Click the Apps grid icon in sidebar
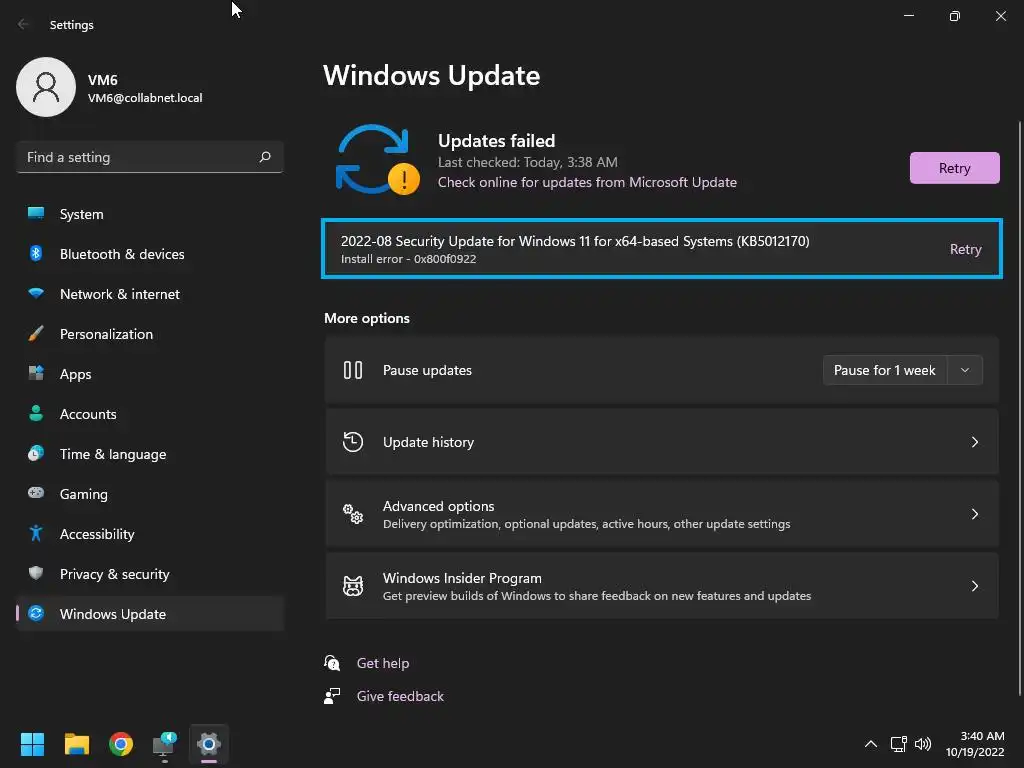This screenshot has width=1024, height=768. click(x=36, y=374)
